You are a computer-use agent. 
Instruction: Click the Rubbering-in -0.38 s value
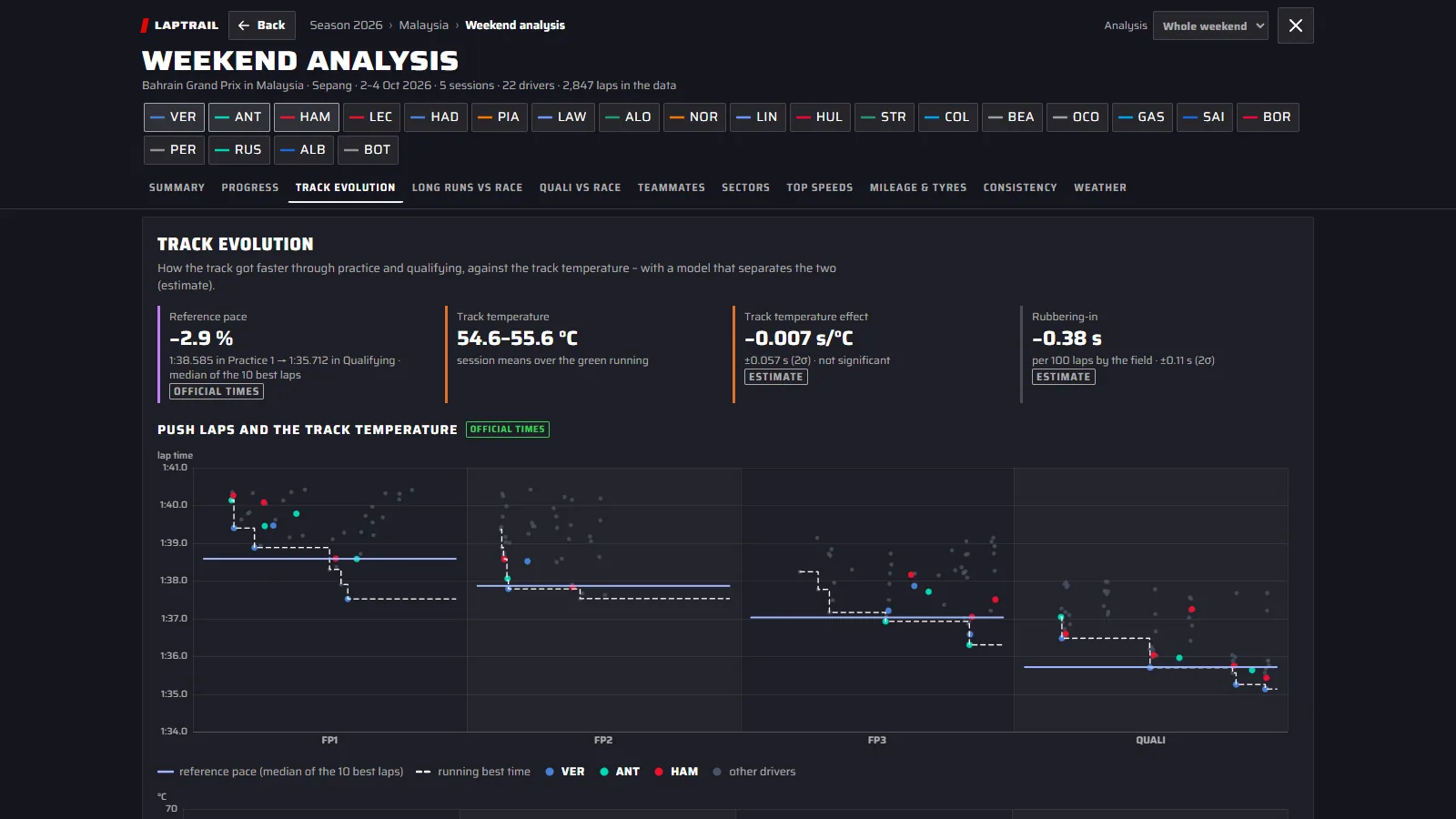tap(1067, 339)
